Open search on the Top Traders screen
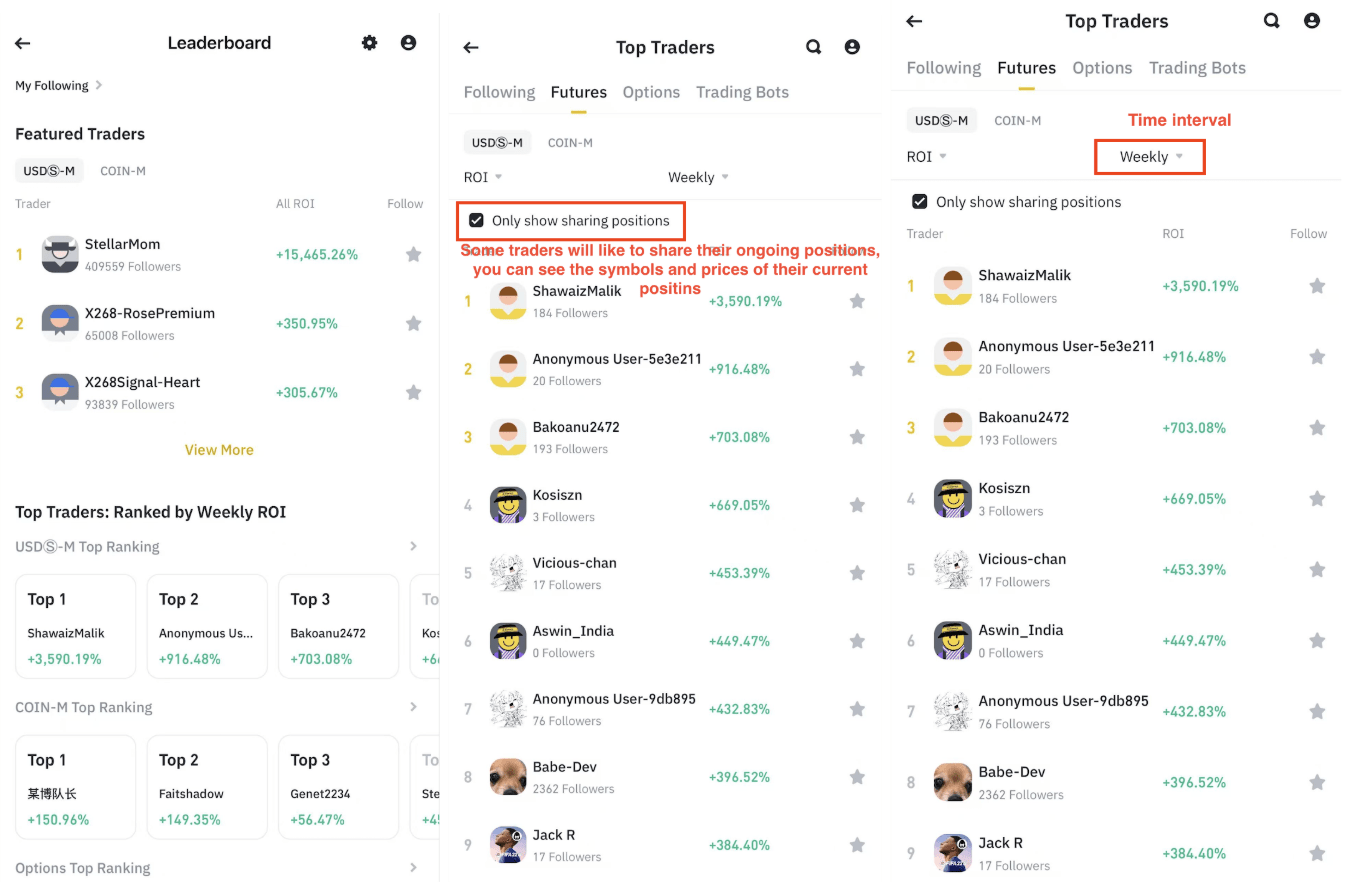 pyautogui.click(x=813, y=46)
